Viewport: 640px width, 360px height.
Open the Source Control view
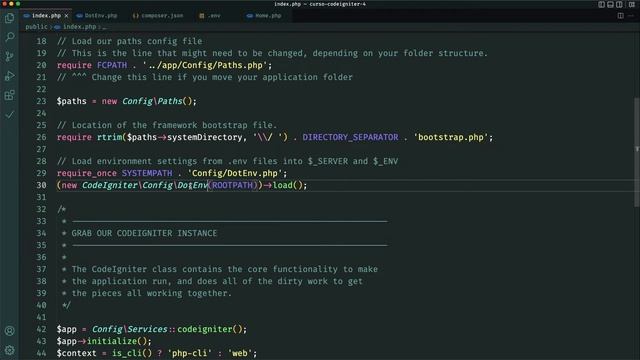click(9, 56)
